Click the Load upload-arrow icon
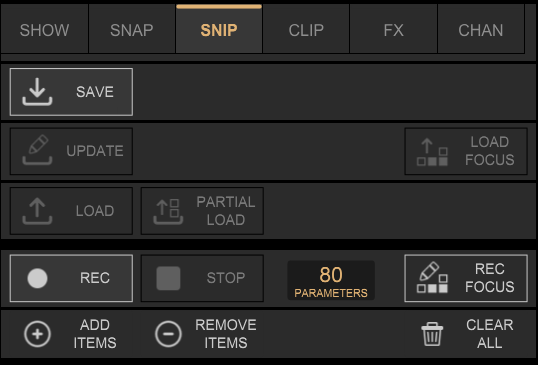Viewport: 538px width, 365px height. 37,211
